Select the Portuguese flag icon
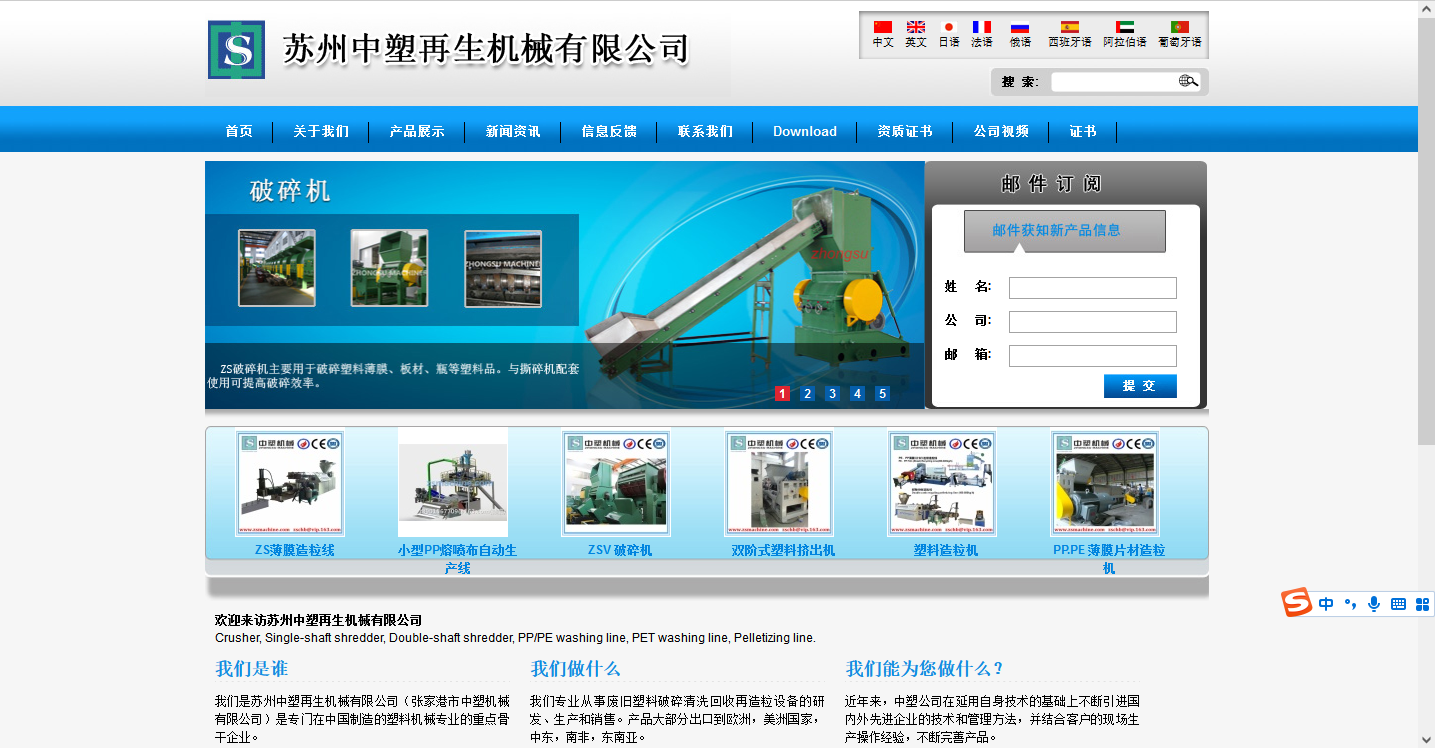 coord(1180,27)
